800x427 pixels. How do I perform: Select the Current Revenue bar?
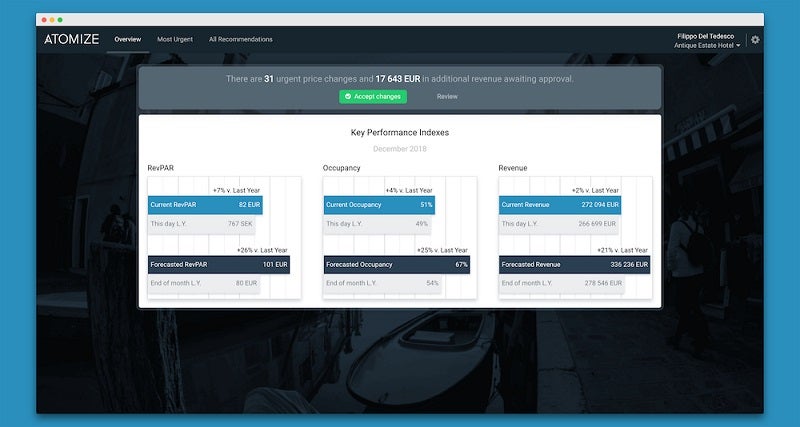click(560, 205)
